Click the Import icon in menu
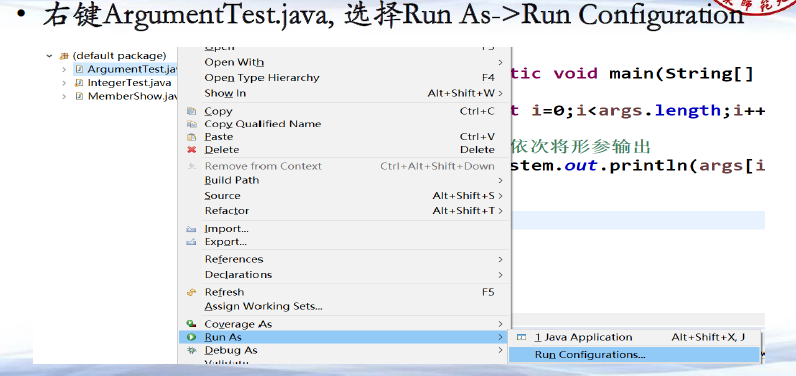796x376 pixels. 191,229
